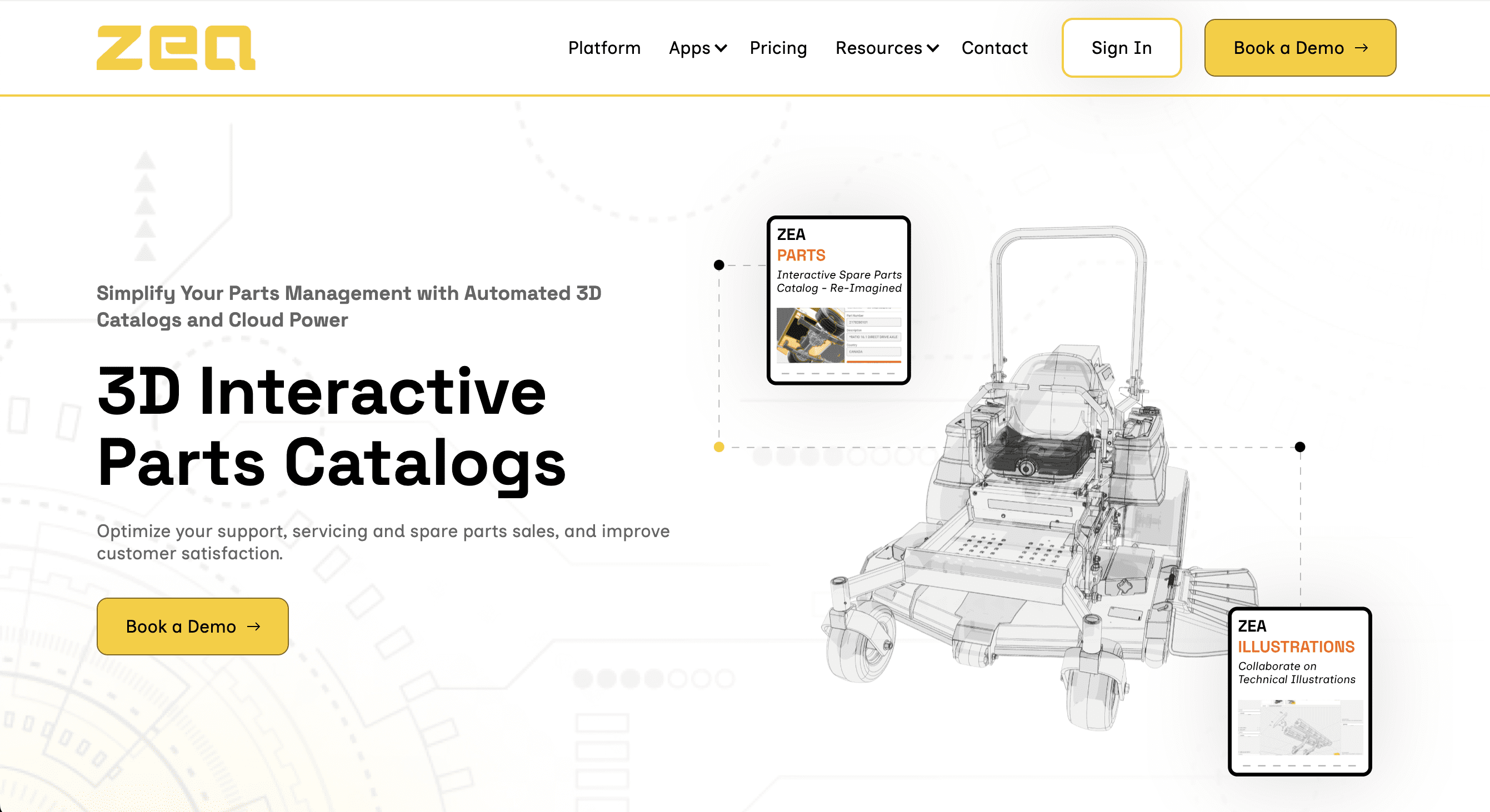1490x812 pixels.
Task: Click the Sign In button
Action: tap(1121, 48)
